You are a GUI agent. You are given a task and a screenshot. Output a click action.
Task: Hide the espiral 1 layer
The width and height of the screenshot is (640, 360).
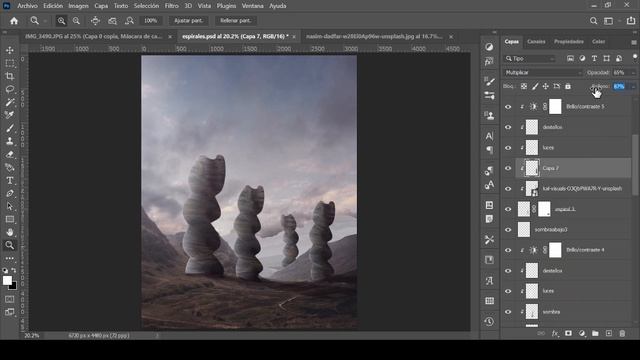point(508,209)
